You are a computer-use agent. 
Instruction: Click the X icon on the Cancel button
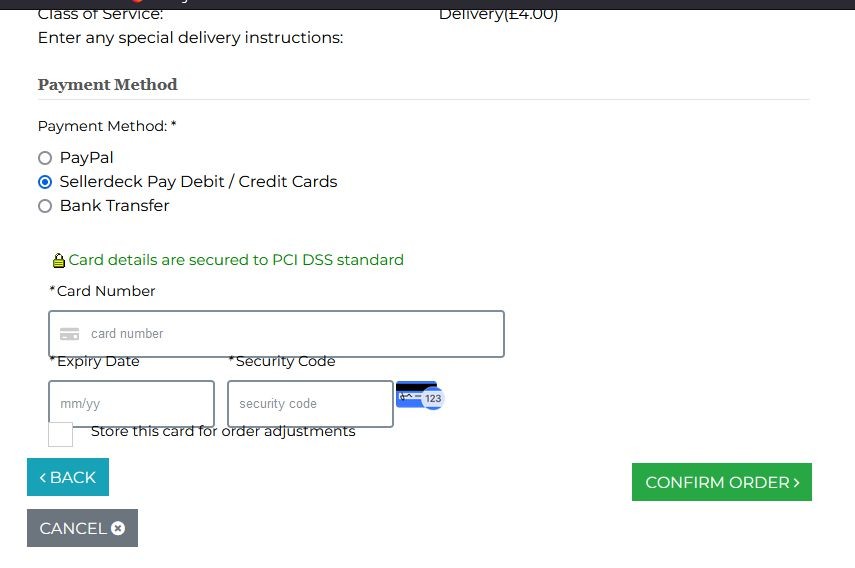click(x=118, y=528)
